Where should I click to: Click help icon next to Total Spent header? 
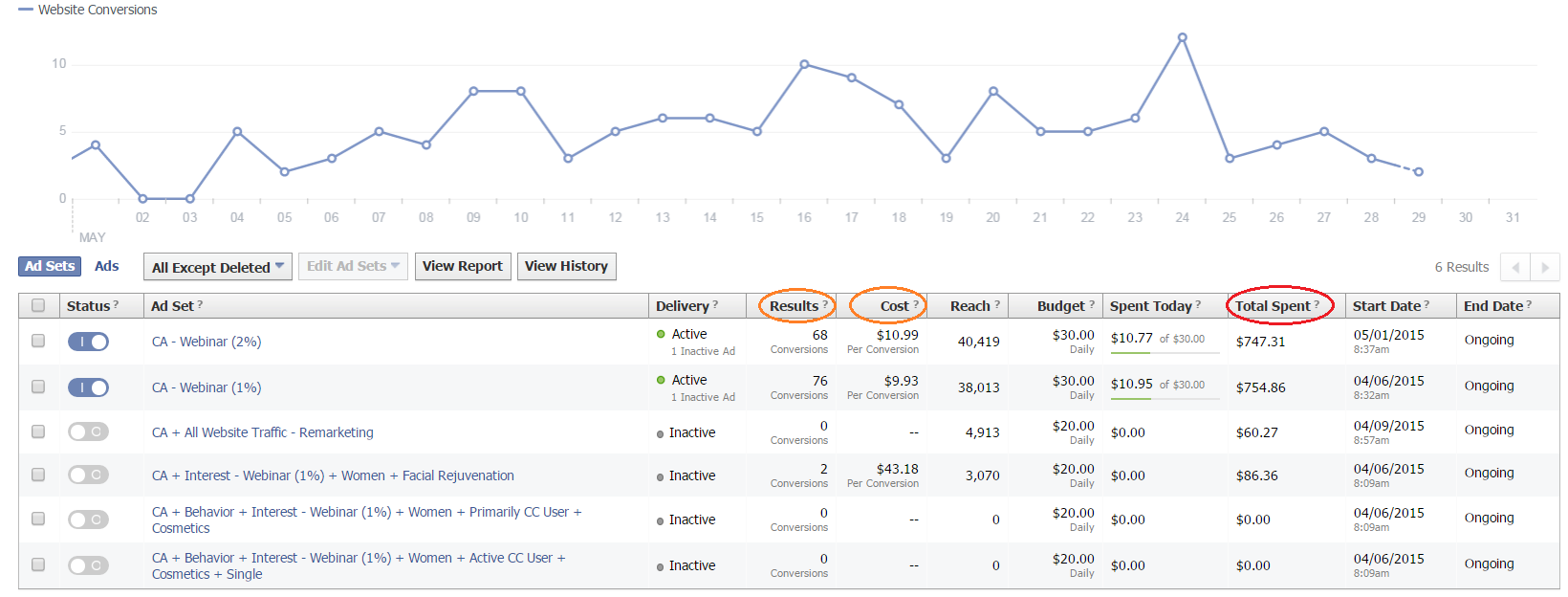[x=1317, y=304]
